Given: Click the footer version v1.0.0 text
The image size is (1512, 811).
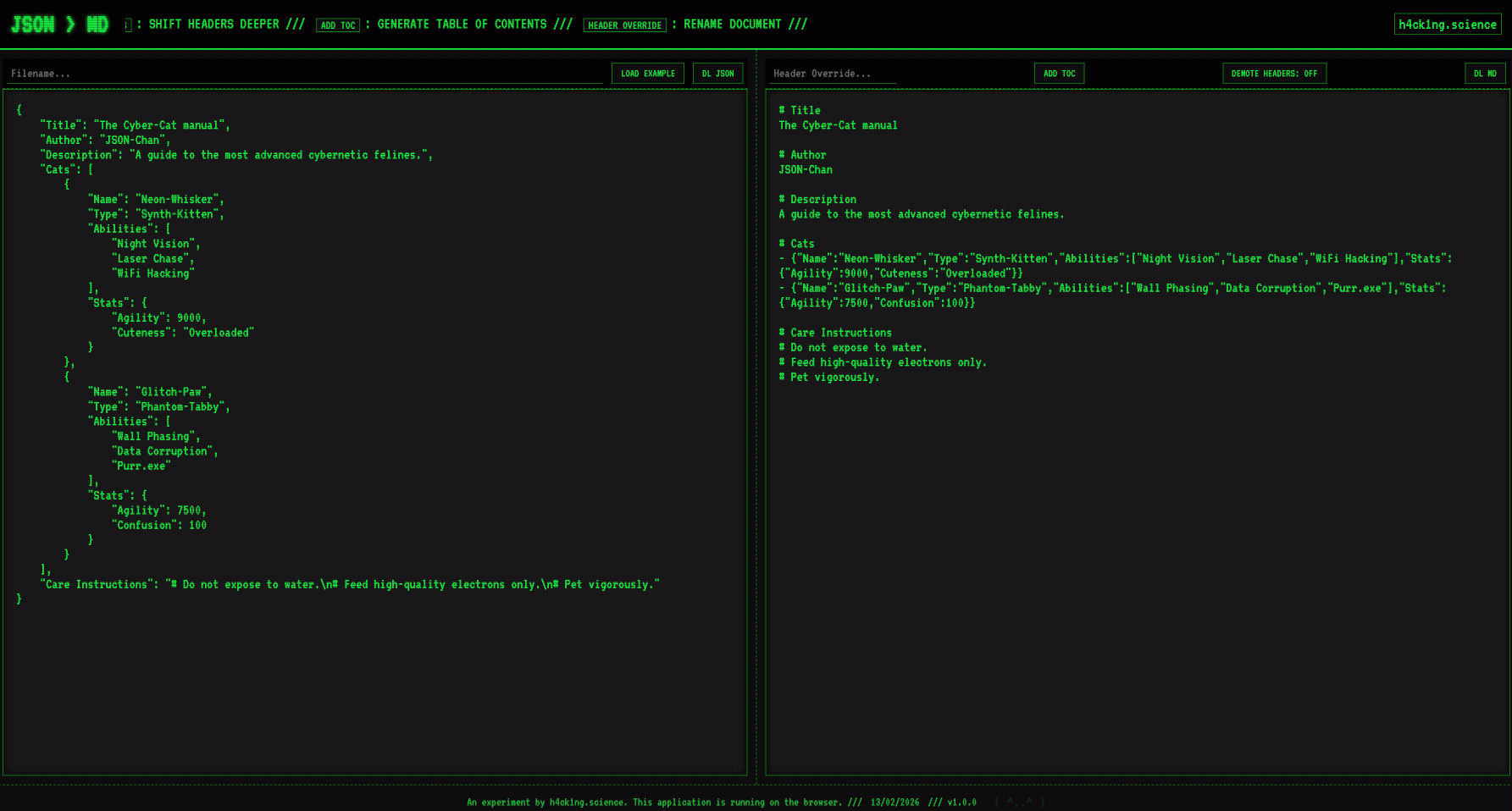Looking at the screenshot, I should [x=961, y=803].
